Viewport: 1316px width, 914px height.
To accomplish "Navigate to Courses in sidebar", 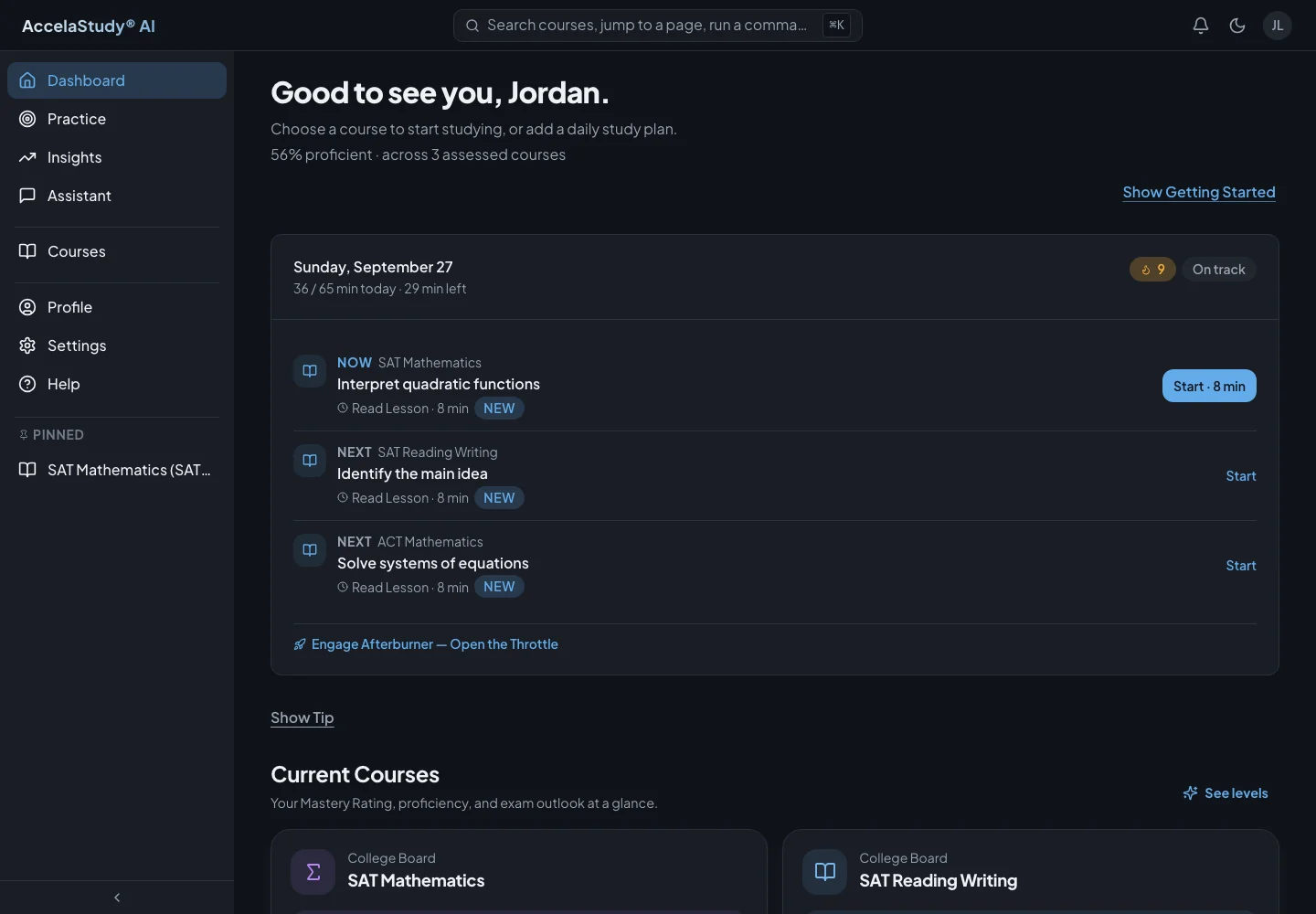I will pyautogui.click(x=117, y=251).
